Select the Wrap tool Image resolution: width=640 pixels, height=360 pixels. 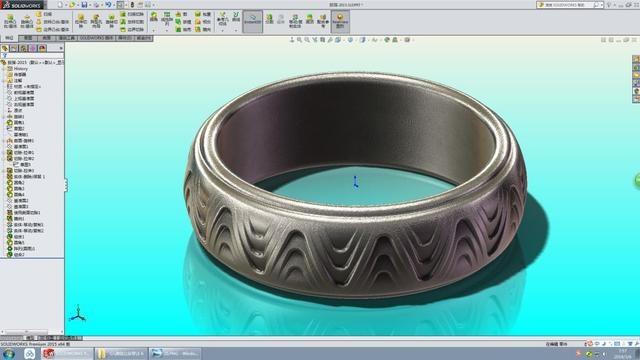pos(203,14)
